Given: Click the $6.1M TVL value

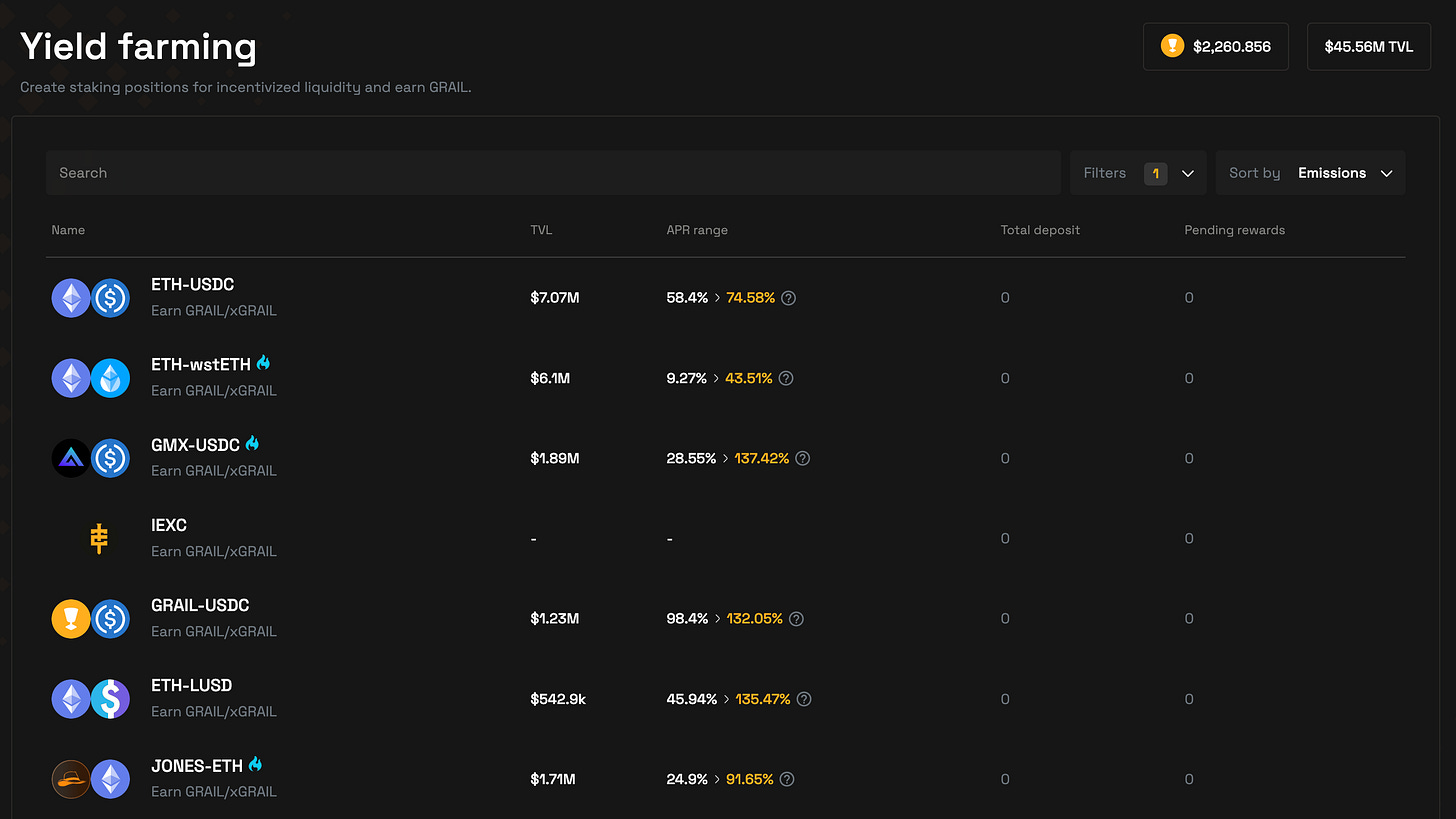Looking at the screenshot, I should (x=550, y=378).
